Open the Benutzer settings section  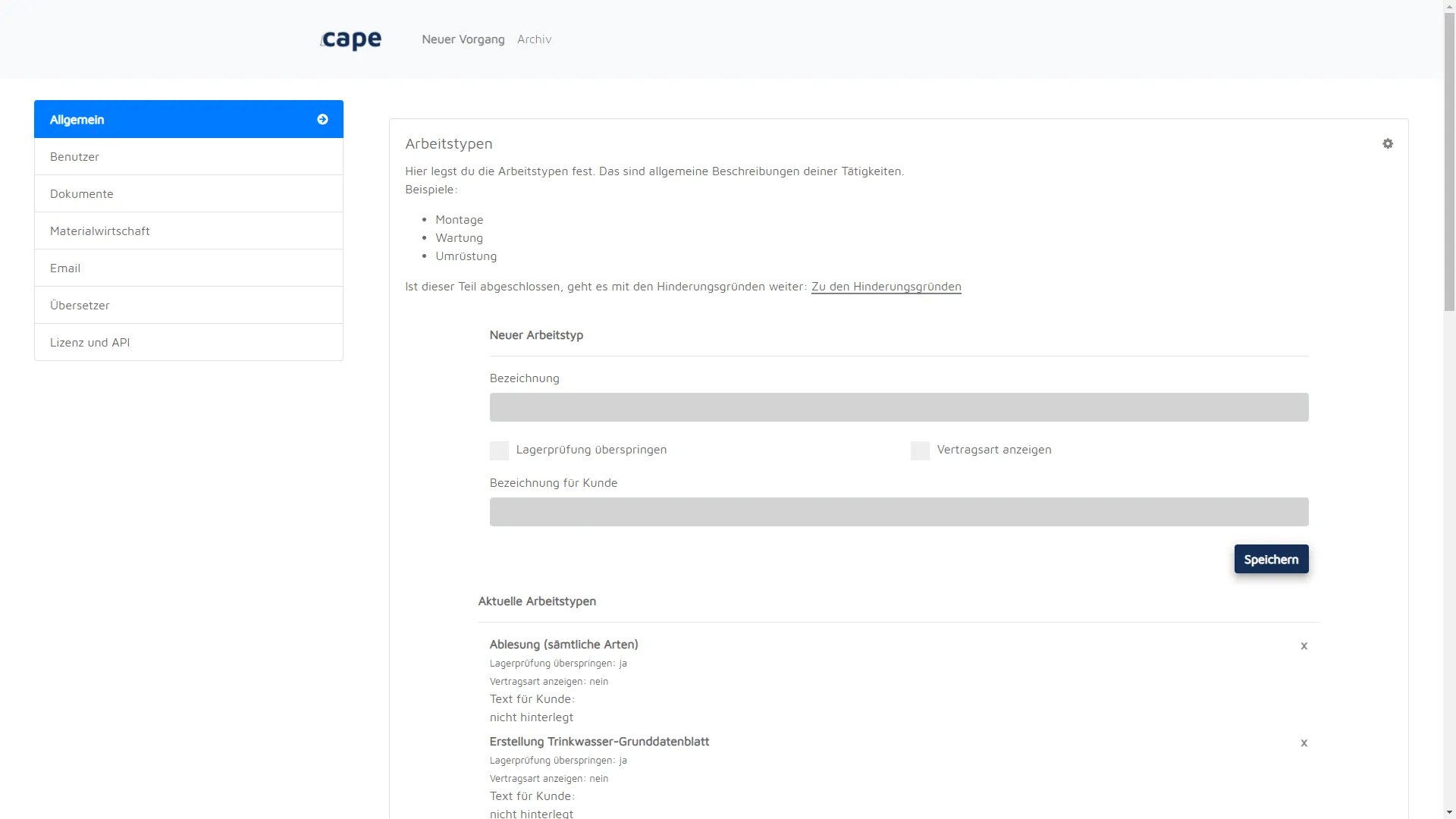189,156
